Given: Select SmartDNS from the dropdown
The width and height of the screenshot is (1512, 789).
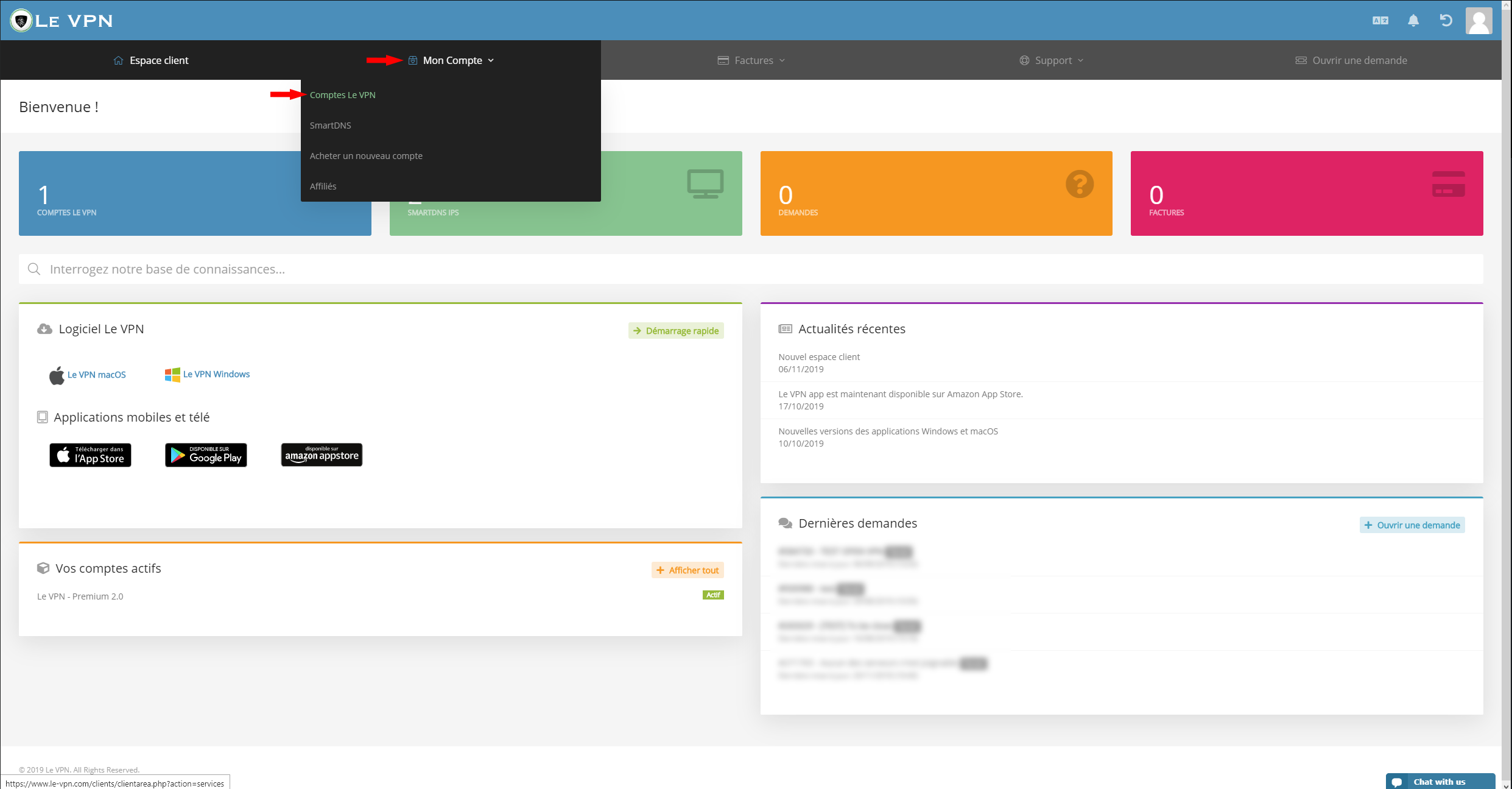Looking at the screenshot, I should point(330,126).
